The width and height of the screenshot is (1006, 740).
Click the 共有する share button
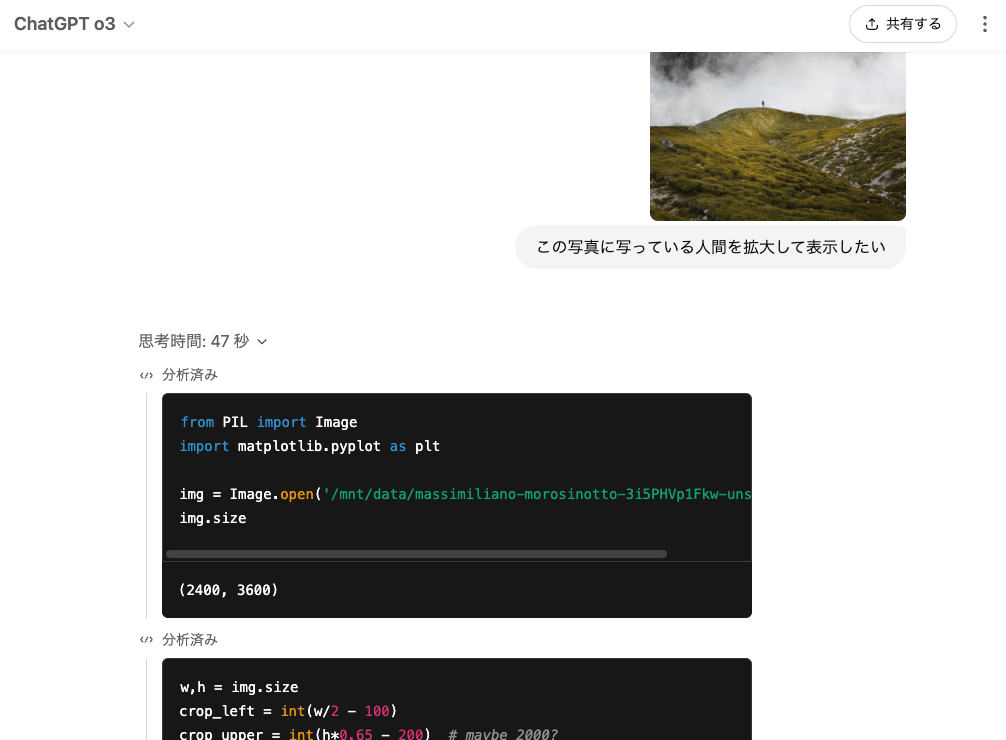click(902, 24)
